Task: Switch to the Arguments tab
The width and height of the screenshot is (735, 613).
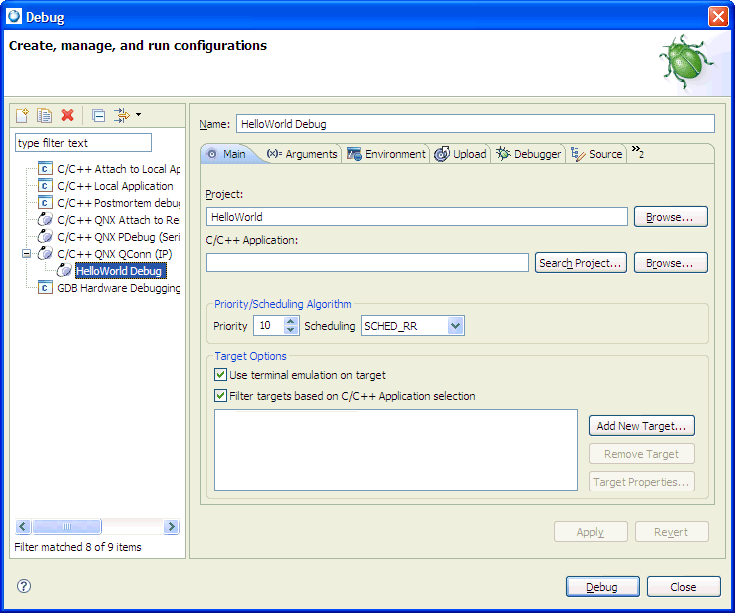Action: 303,154
